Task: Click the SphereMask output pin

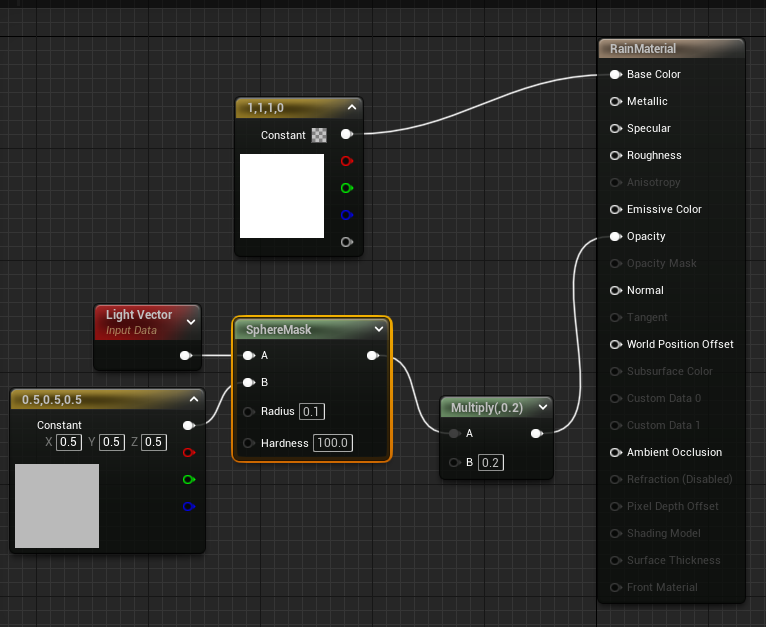Action: [x=373, y=355]
